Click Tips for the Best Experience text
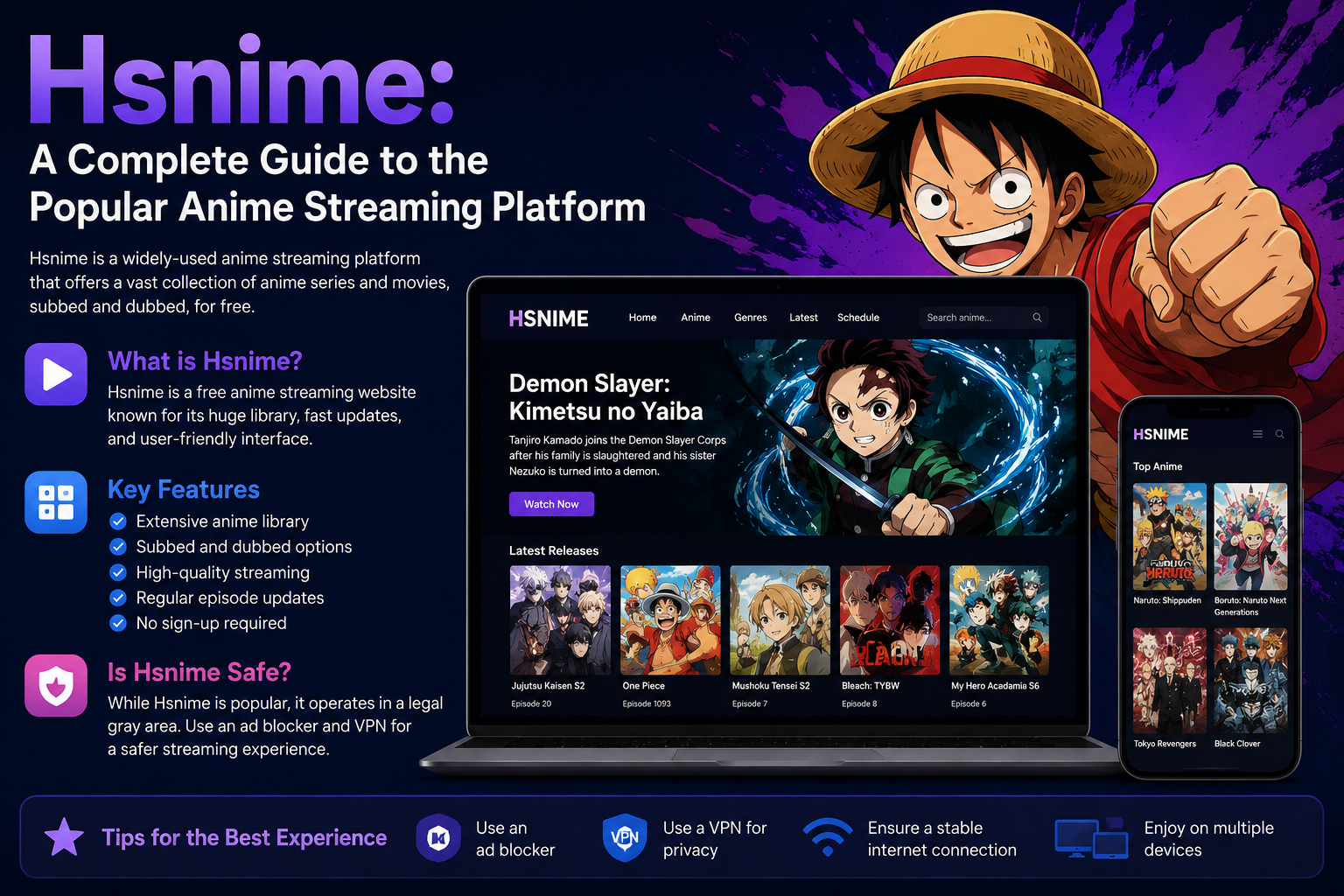 [x=244, y=837]
